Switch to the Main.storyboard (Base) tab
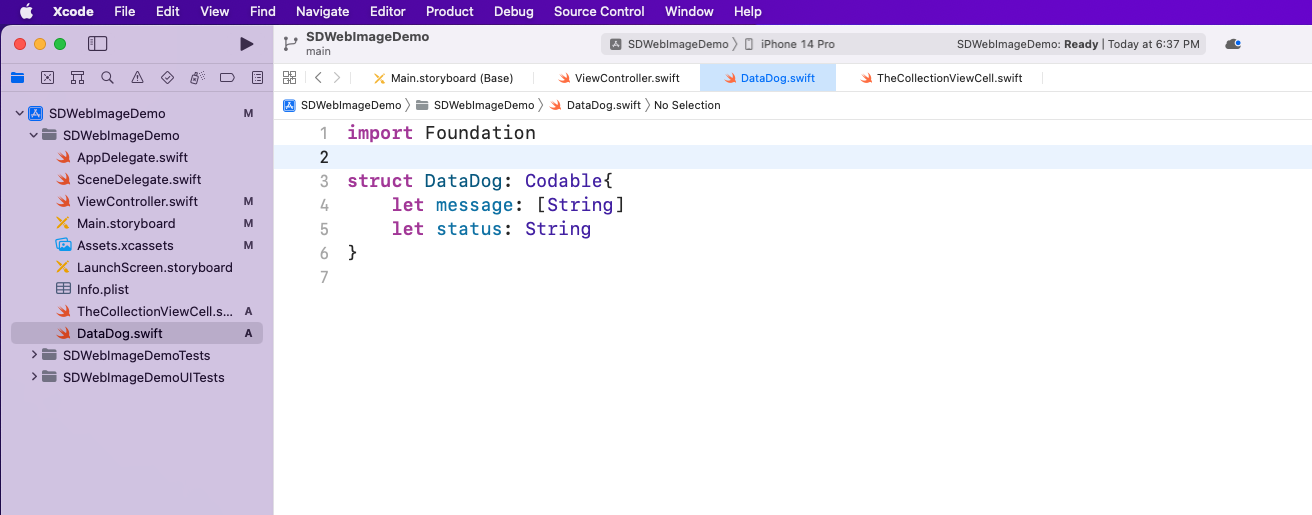 [x=443, y=78]
